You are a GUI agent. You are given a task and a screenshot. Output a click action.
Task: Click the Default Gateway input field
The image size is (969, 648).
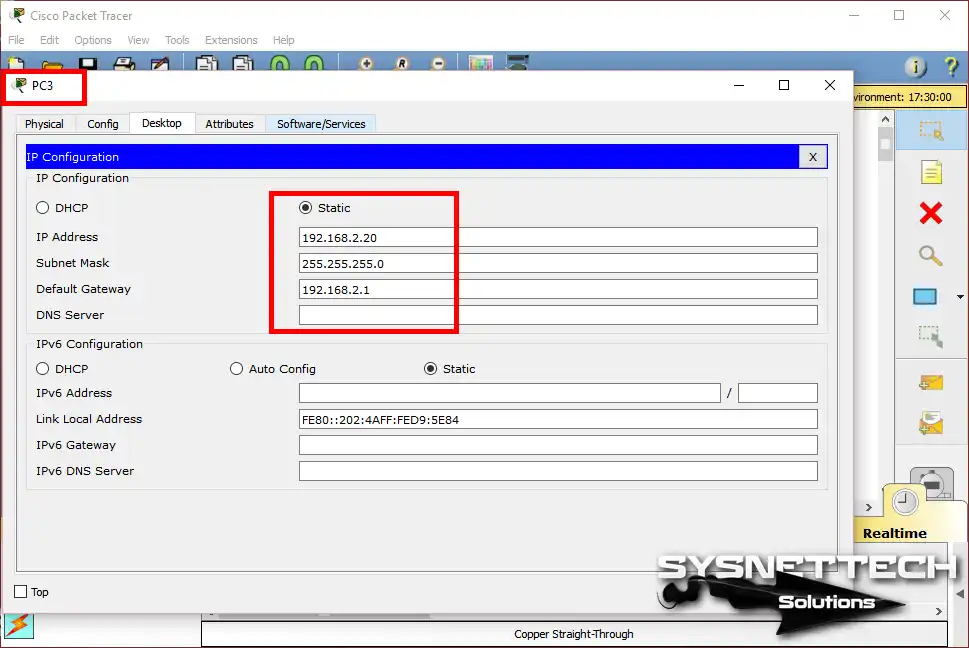(x=558, y=289)
